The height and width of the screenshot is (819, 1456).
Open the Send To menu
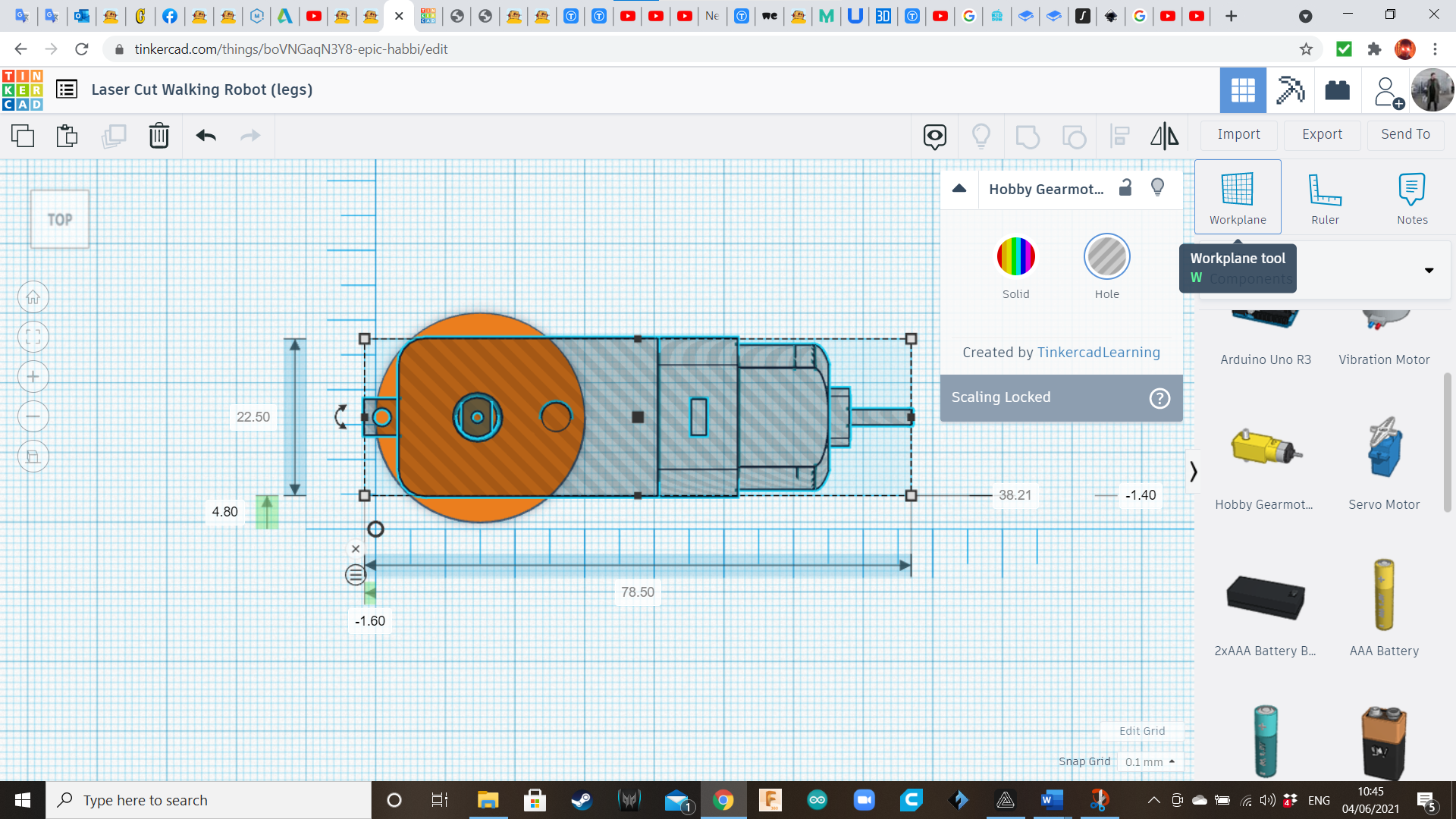point(1404,134)
